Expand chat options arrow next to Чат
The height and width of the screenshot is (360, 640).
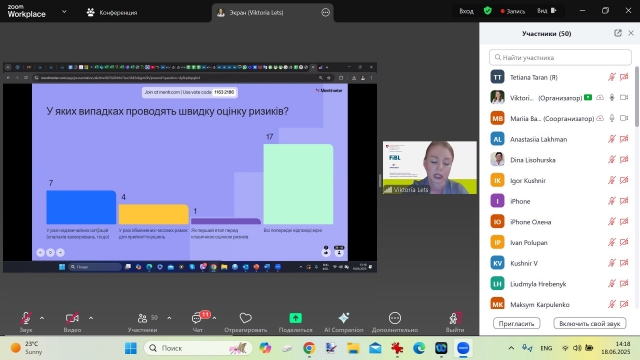[214, 318]
